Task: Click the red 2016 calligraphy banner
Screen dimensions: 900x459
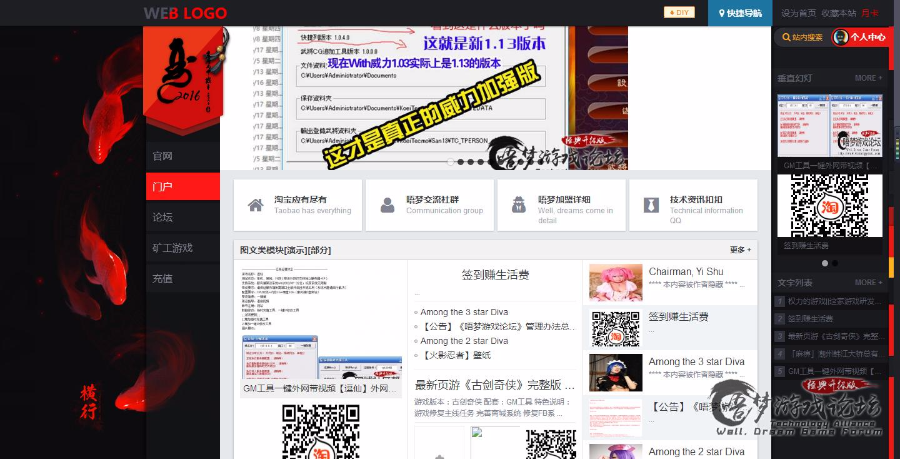Action: (x=183, y=79)
